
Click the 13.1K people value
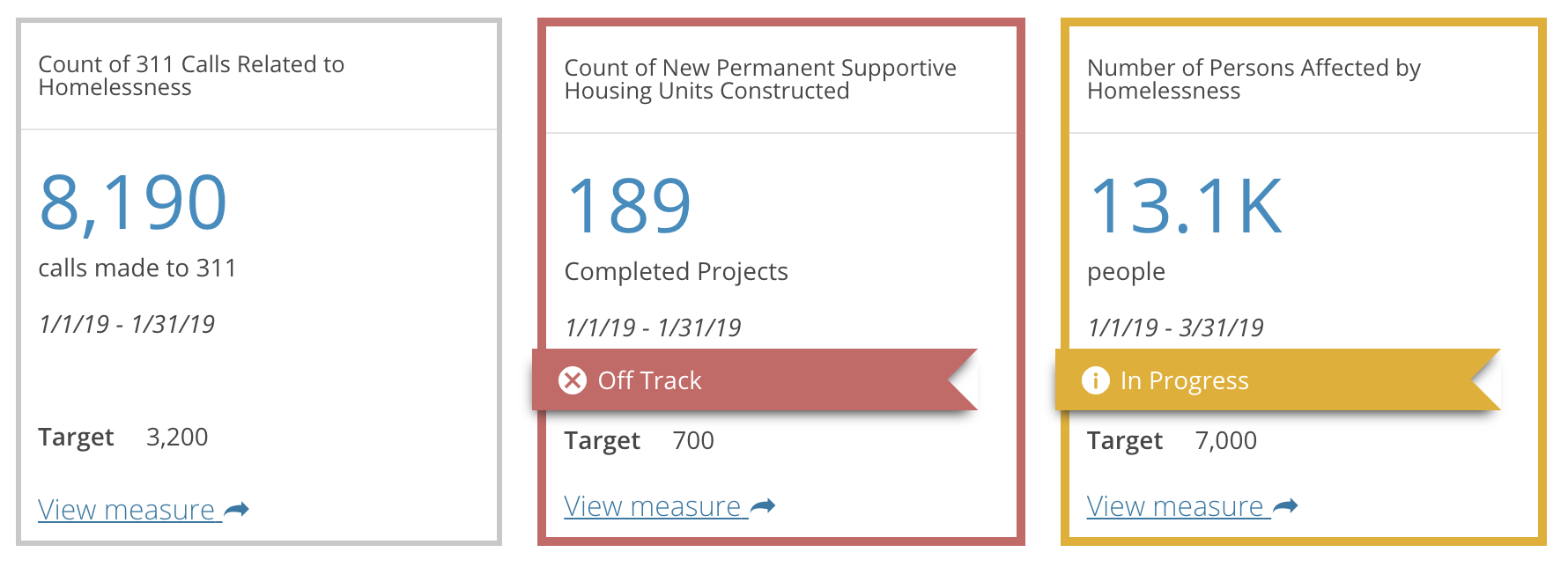[1186, 206]
